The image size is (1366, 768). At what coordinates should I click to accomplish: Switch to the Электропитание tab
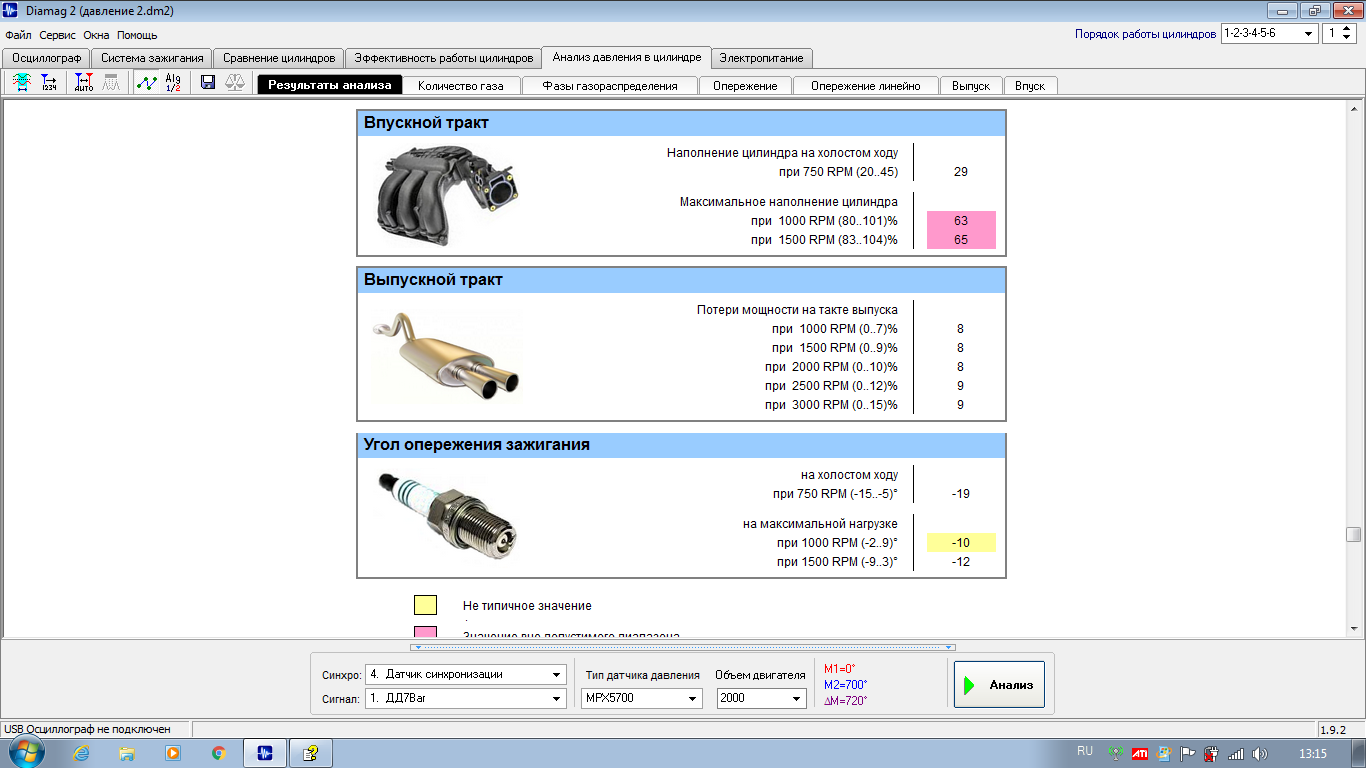pyautogui.click(x=761, y=58)
